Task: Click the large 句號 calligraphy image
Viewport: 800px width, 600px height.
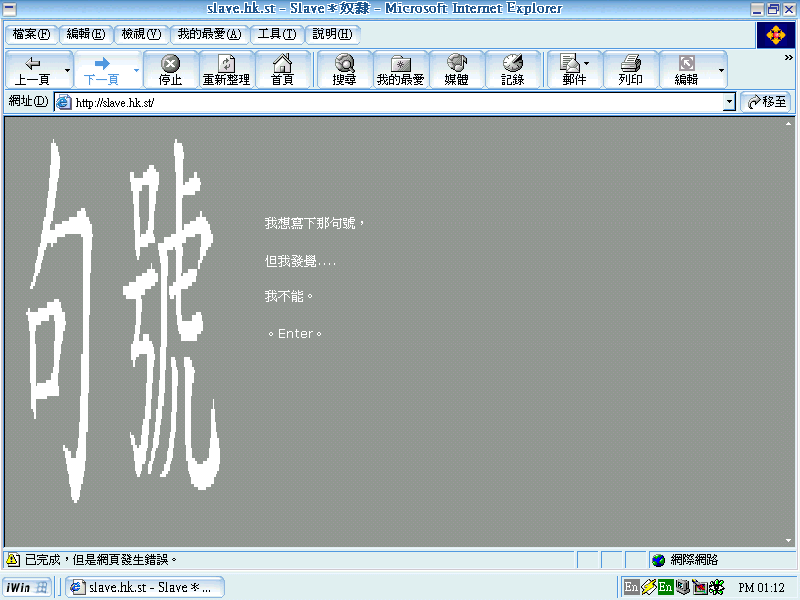Action: 123,320
